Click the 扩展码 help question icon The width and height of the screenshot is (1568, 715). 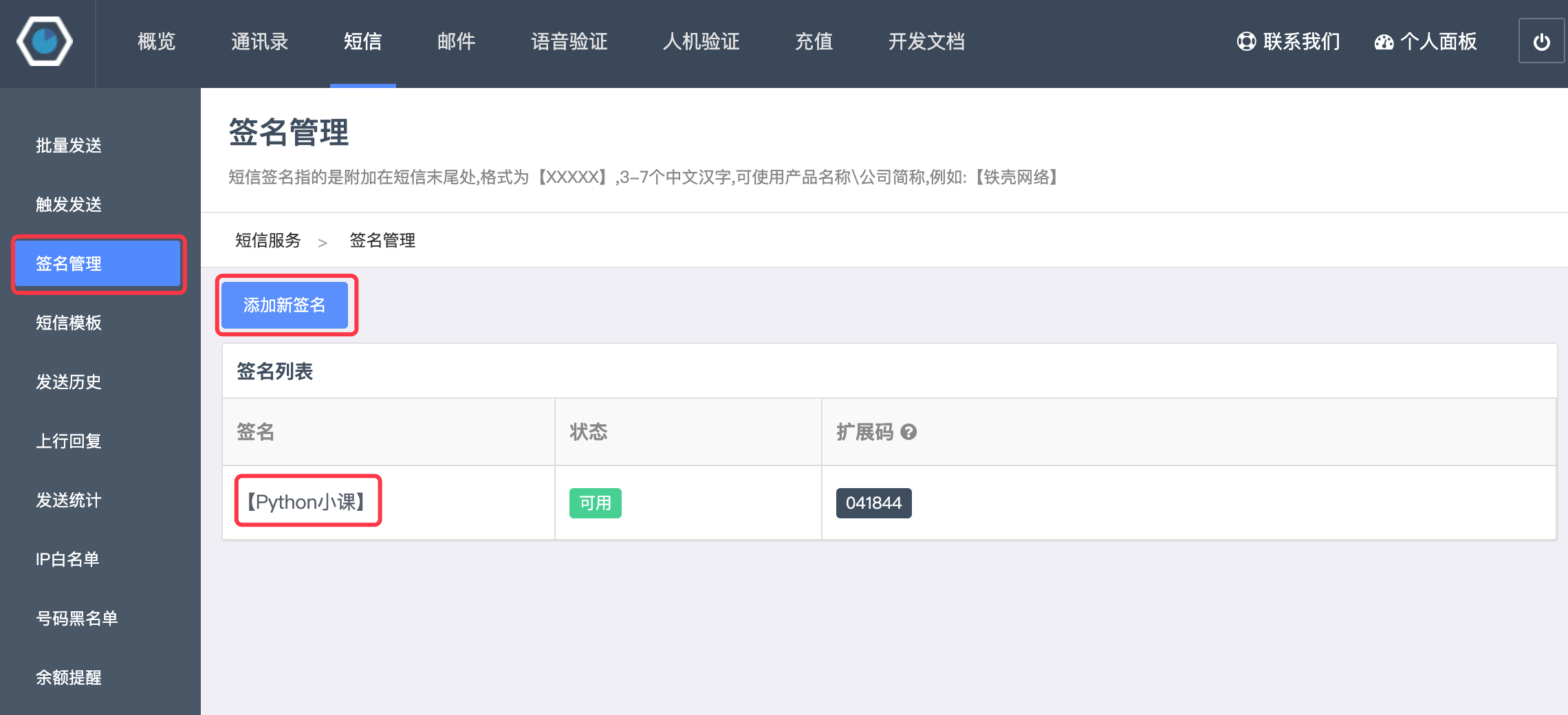pos(908,432)
